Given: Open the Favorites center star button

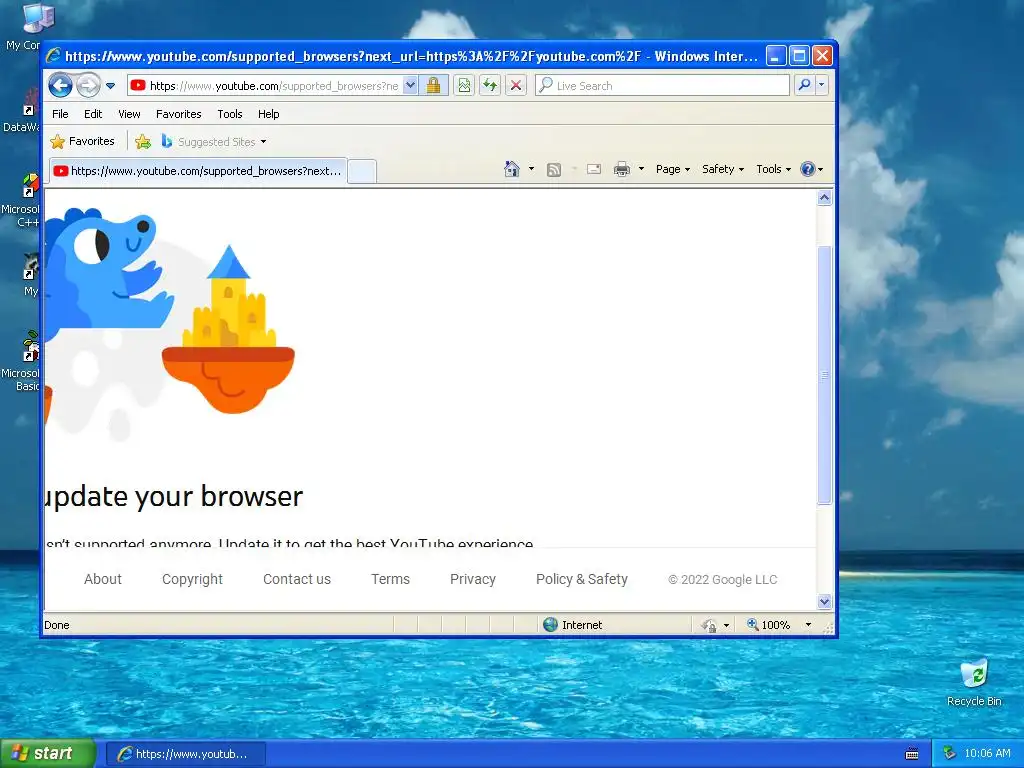Looking at the screenshot, I should pyautogui.click(x=82, y=141).
